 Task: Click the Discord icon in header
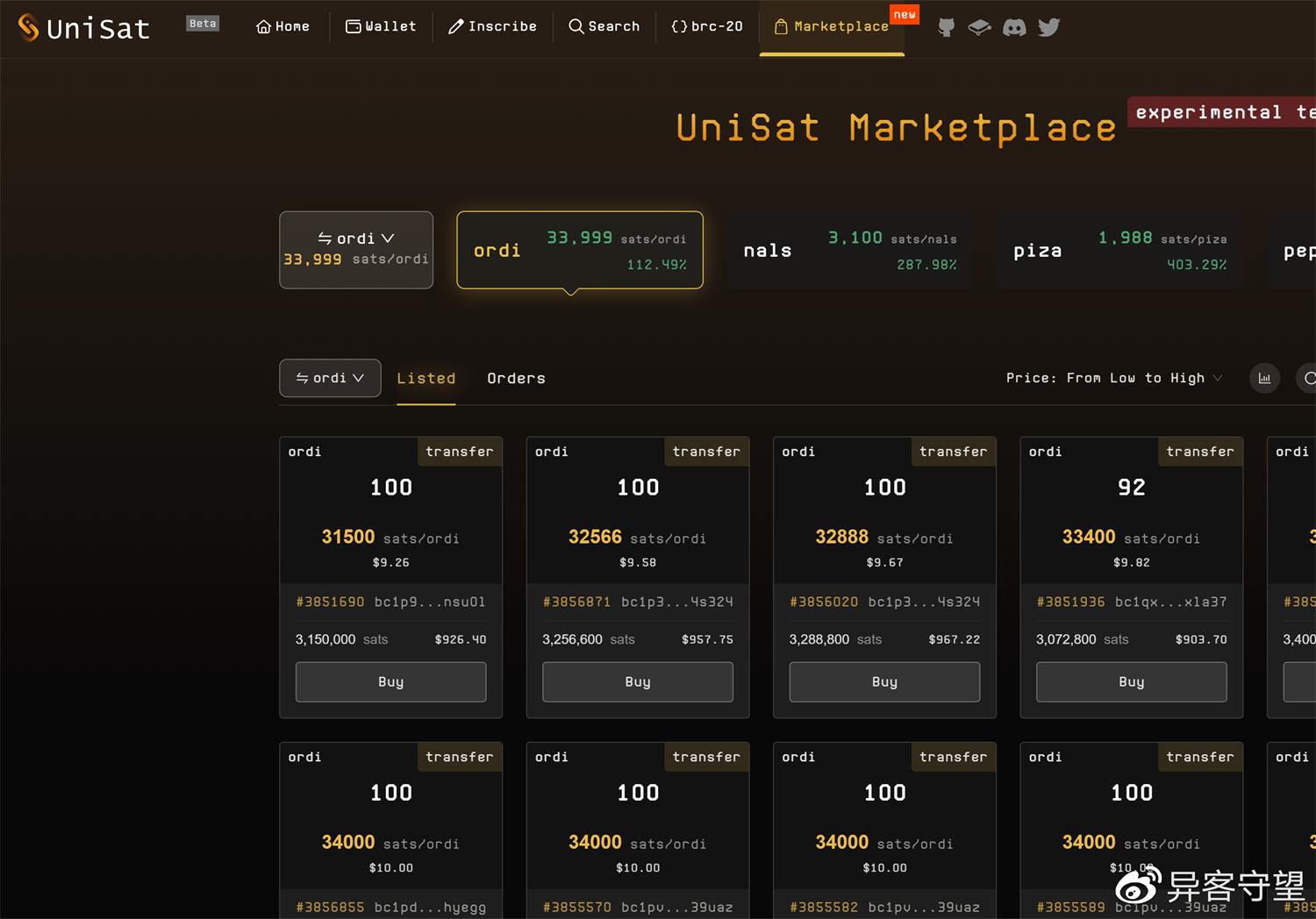pos(1014,27)
